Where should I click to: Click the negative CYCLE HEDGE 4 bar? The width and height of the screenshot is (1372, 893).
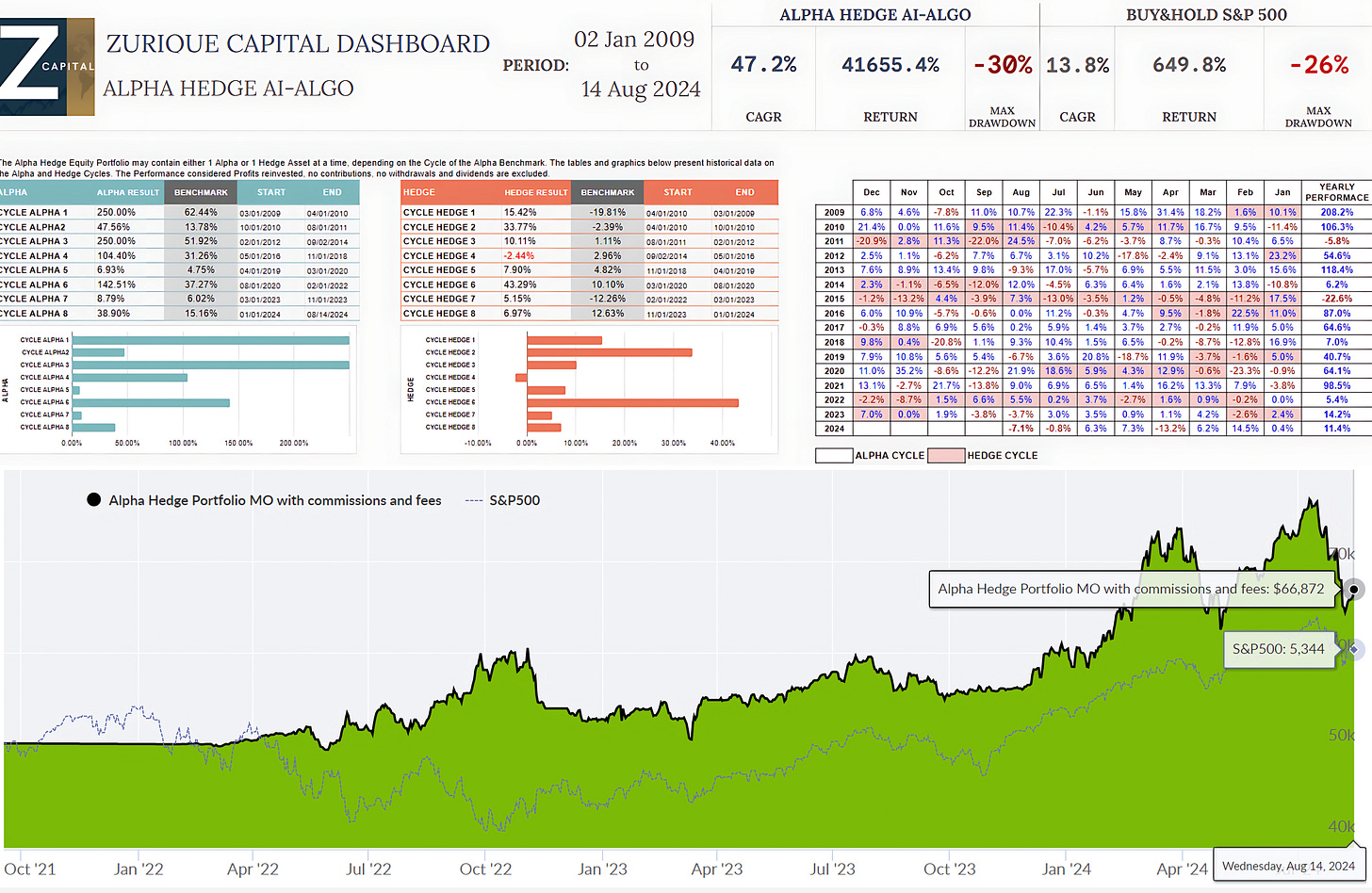(x=521, y=378)
